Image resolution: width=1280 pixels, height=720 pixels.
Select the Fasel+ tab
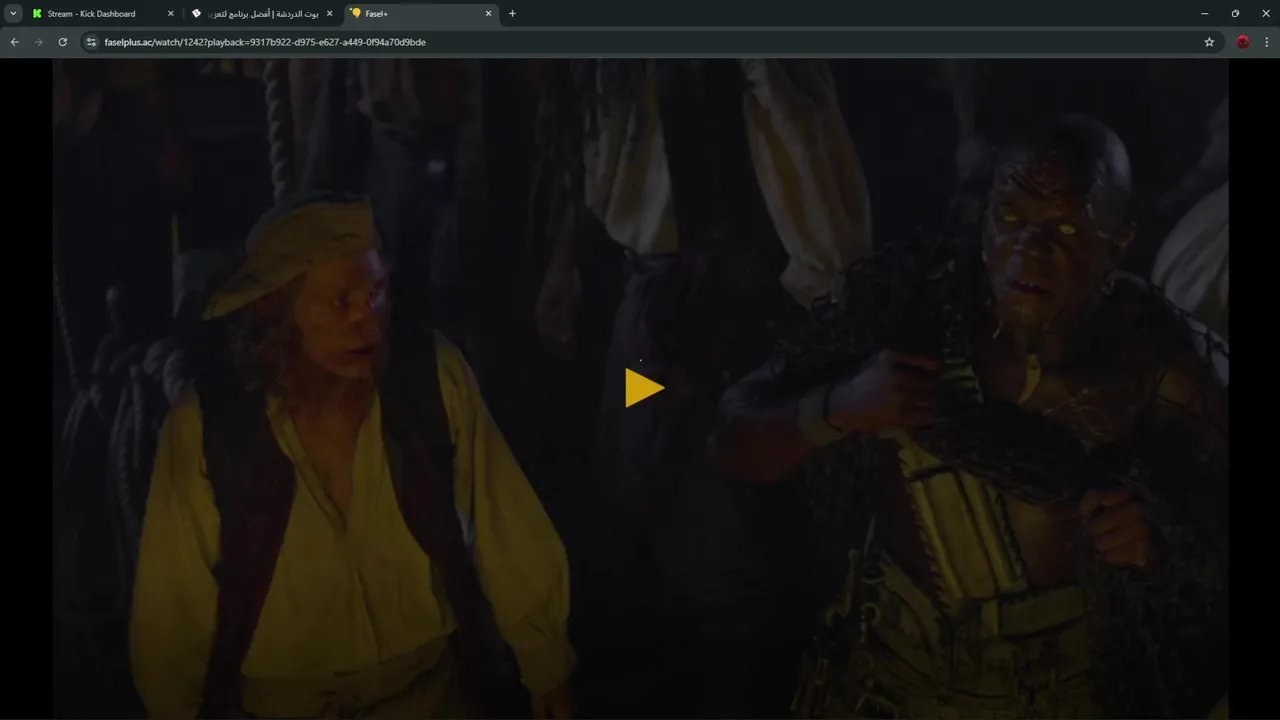coord(421,14)
